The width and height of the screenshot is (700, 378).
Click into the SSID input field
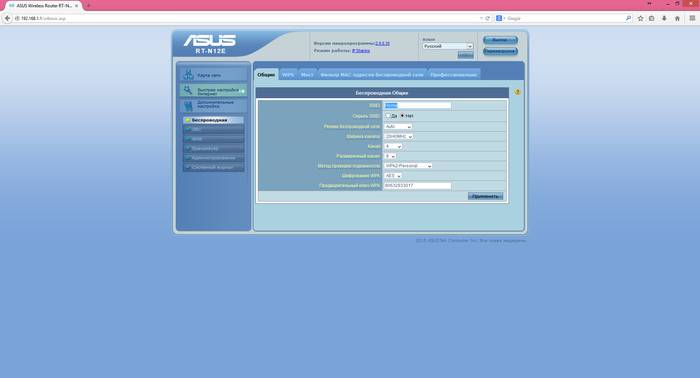pos(417,106)
